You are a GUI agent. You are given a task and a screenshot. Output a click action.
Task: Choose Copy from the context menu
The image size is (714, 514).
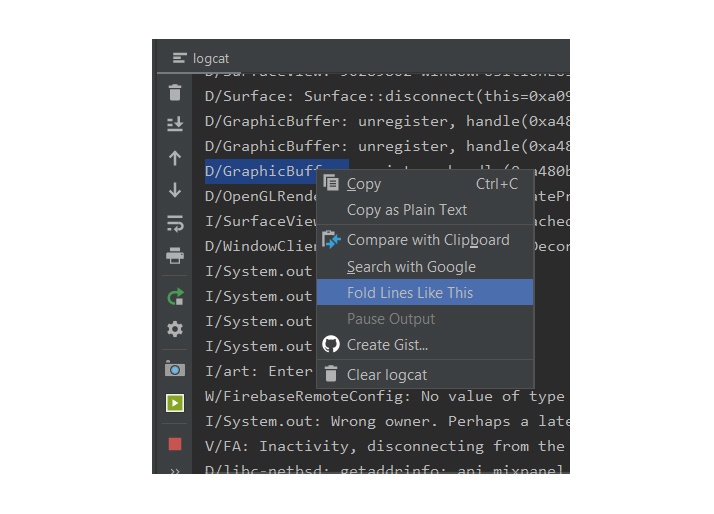[x=364, y=184]
